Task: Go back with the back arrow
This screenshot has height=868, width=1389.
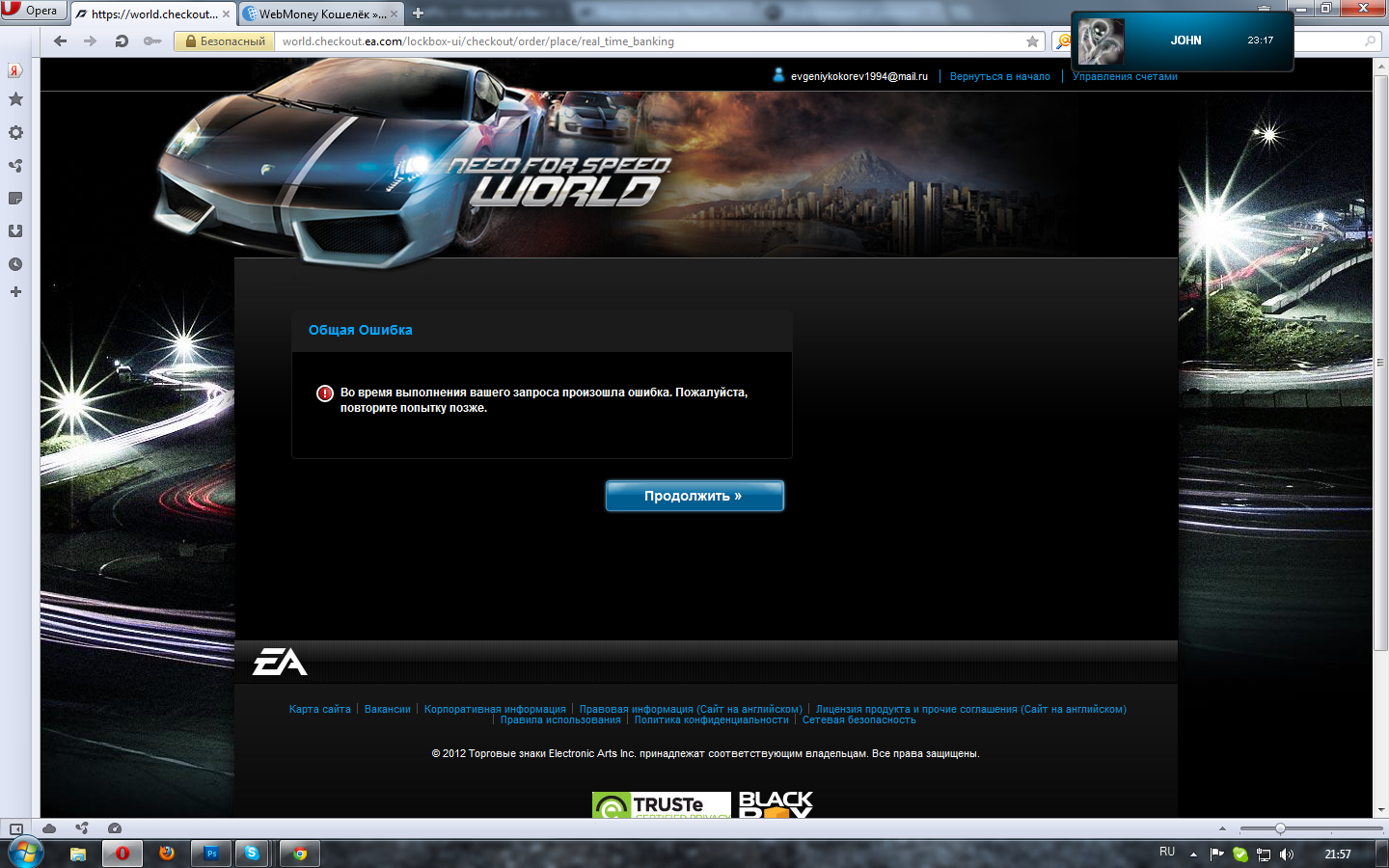Action: tap(61, 41)
